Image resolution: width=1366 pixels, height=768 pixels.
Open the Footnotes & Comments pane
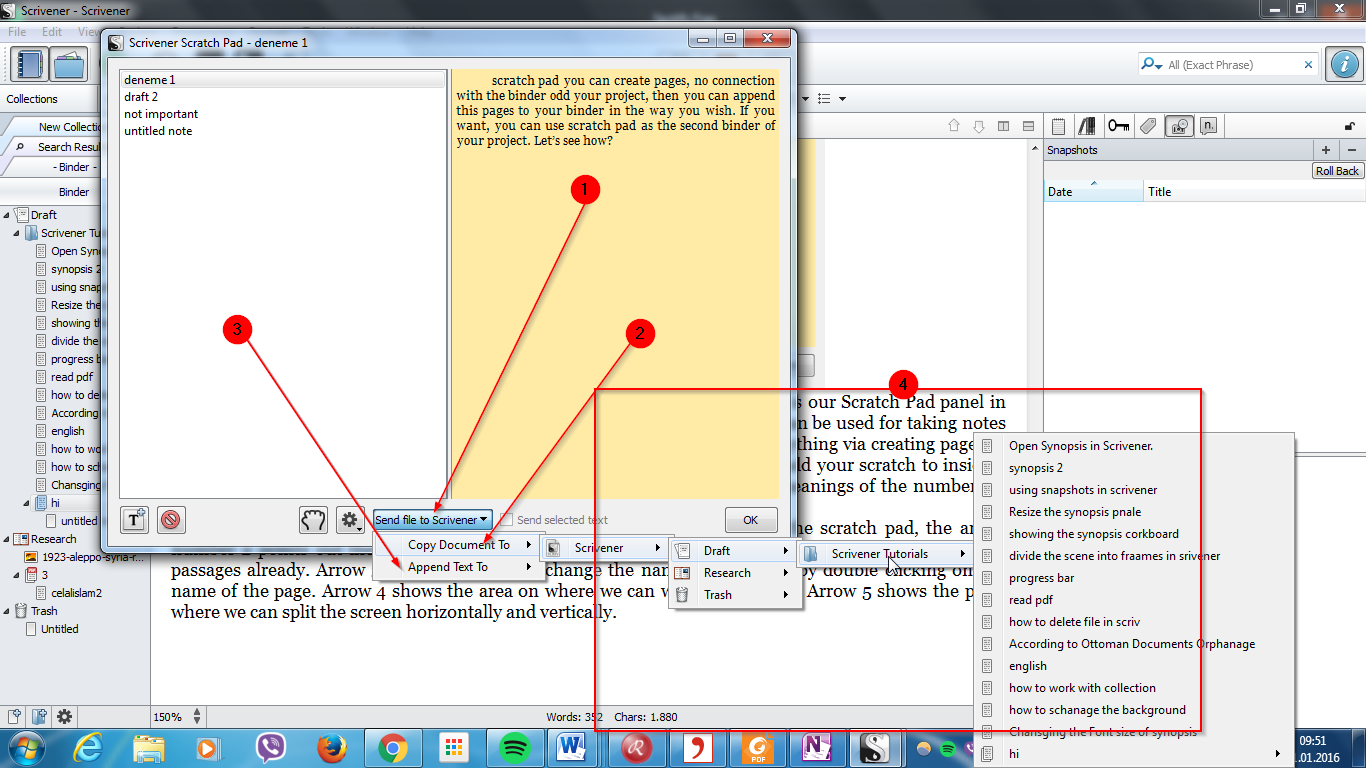[x=1208, y=126]
